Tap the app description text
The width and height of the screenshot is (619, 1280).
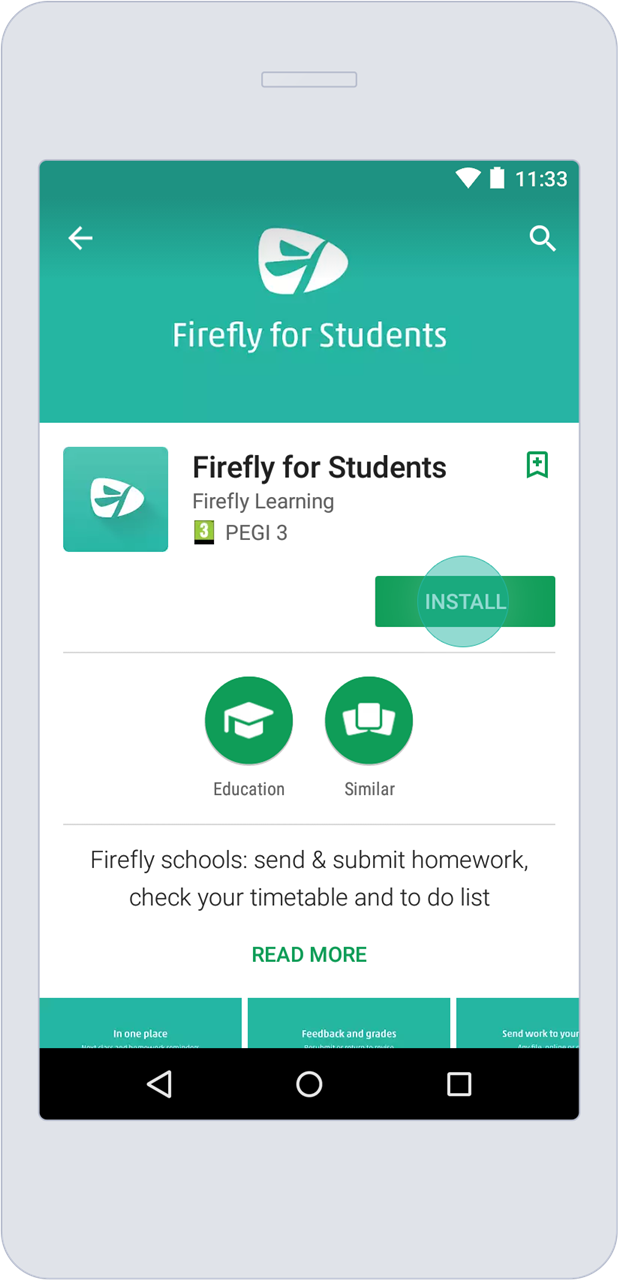tap(309, 878)
